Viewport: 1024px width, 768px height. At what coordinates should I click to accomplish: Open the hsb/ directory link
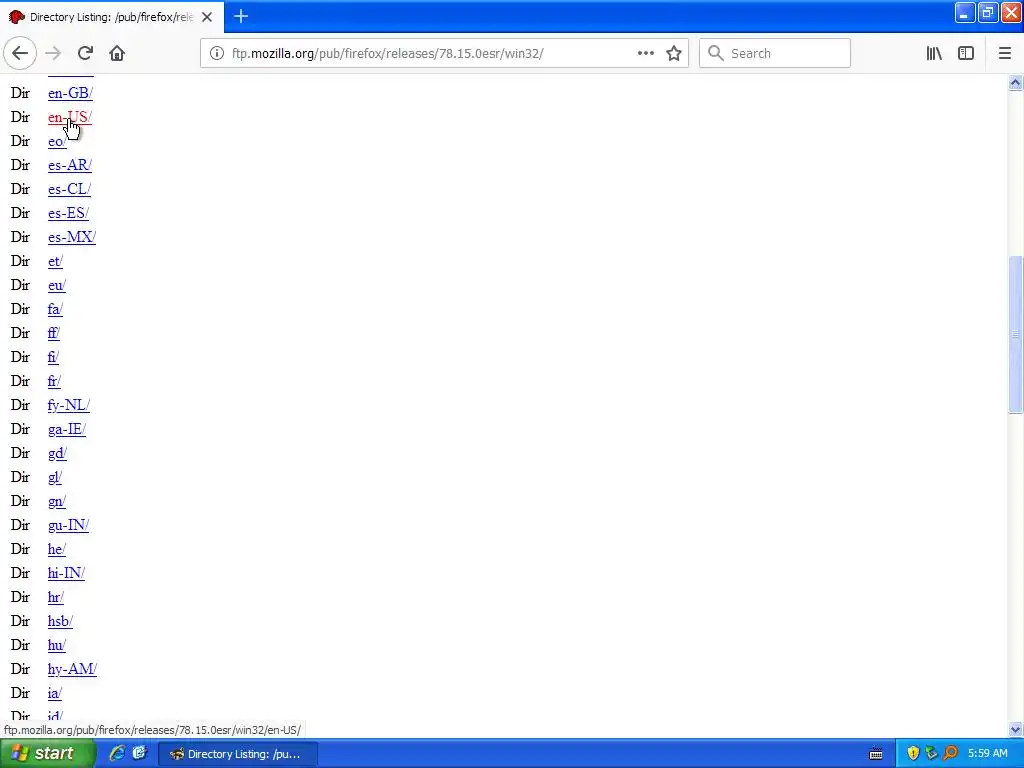click(x=60, y=622)
